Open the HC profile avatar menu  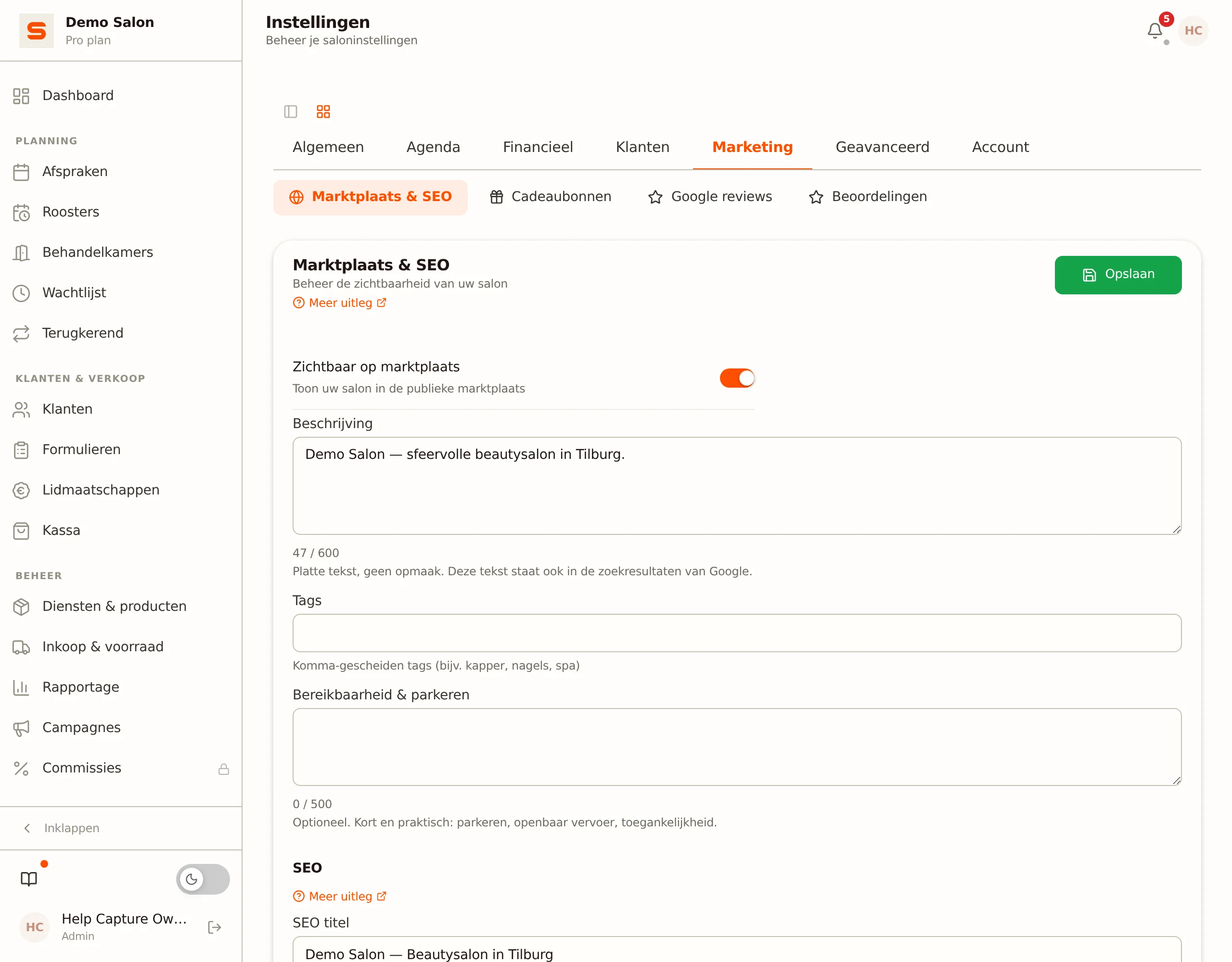pos(1193,30)
